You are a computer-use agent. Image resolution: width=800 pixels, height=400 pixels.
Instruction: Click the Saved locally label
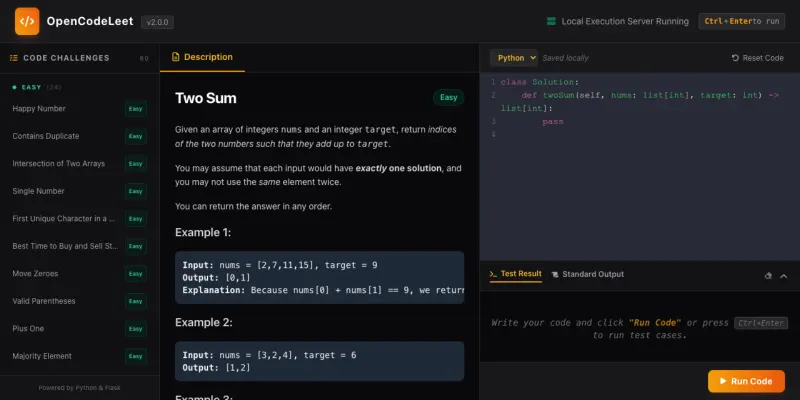pyautogui.click(x=565, y=58)
